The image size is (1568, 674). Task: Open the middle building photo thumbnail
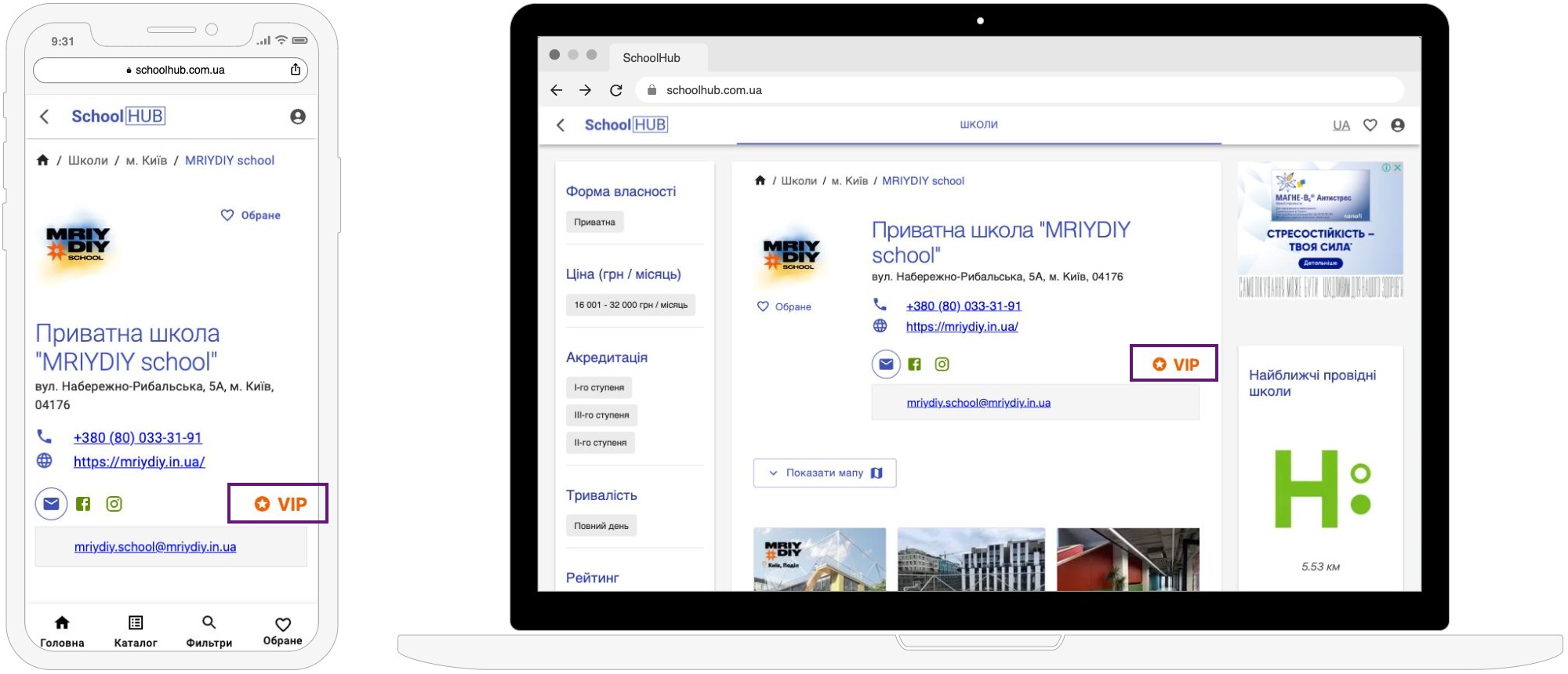pyautogui.click(x=971, y=560)
